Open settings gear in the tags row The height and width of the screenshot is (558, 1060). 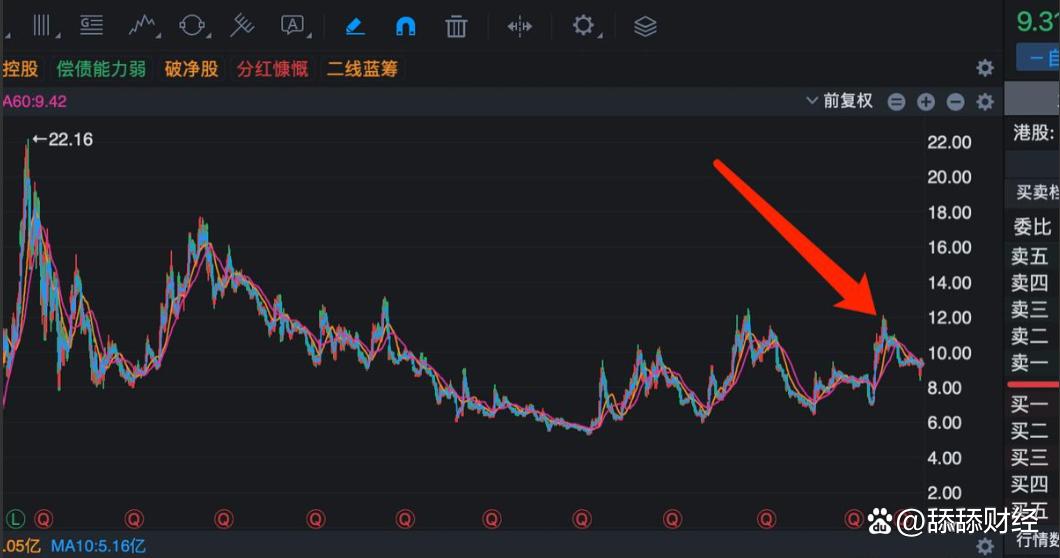985,68
